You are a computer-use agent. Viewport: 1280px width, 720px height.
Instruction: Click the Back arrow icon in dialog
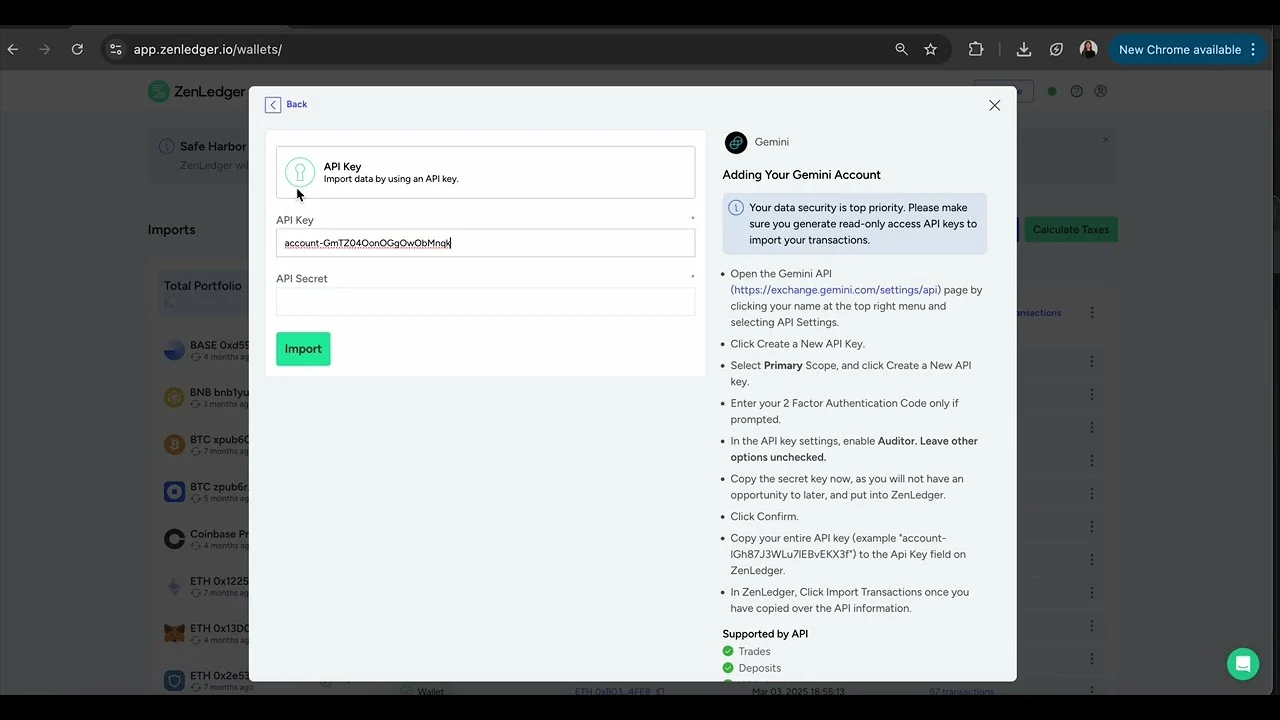[273, 105]
